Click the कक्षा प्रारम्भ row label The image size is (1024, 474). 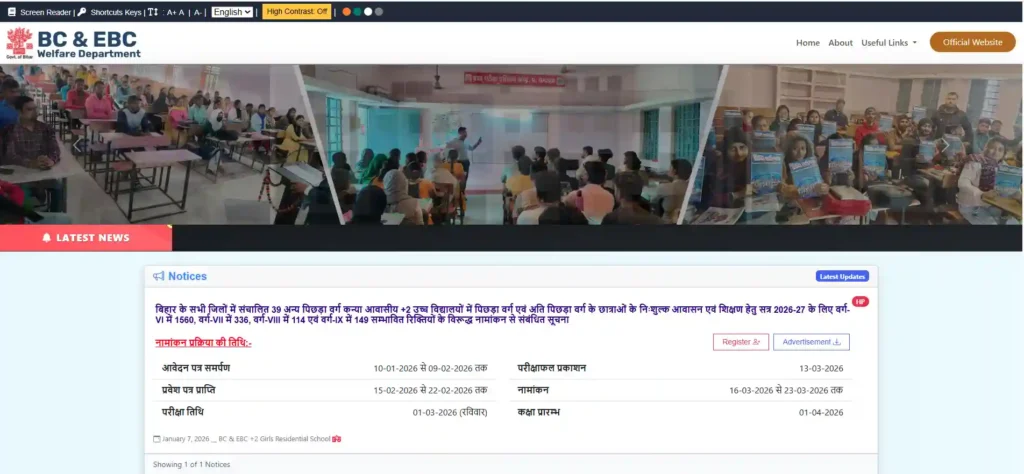tap(539, 412)
